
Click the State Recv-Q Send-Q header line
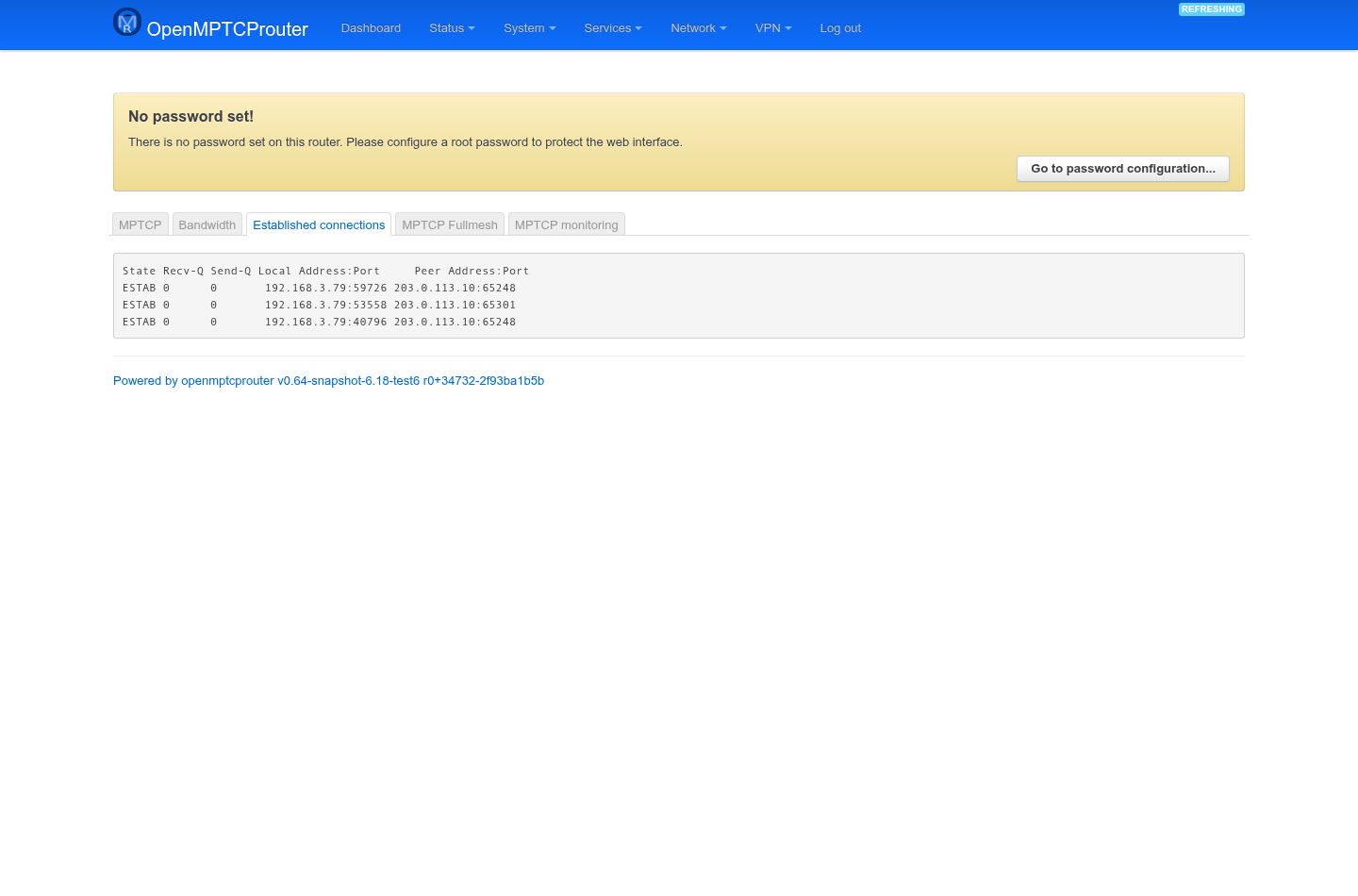coord(325,272)
